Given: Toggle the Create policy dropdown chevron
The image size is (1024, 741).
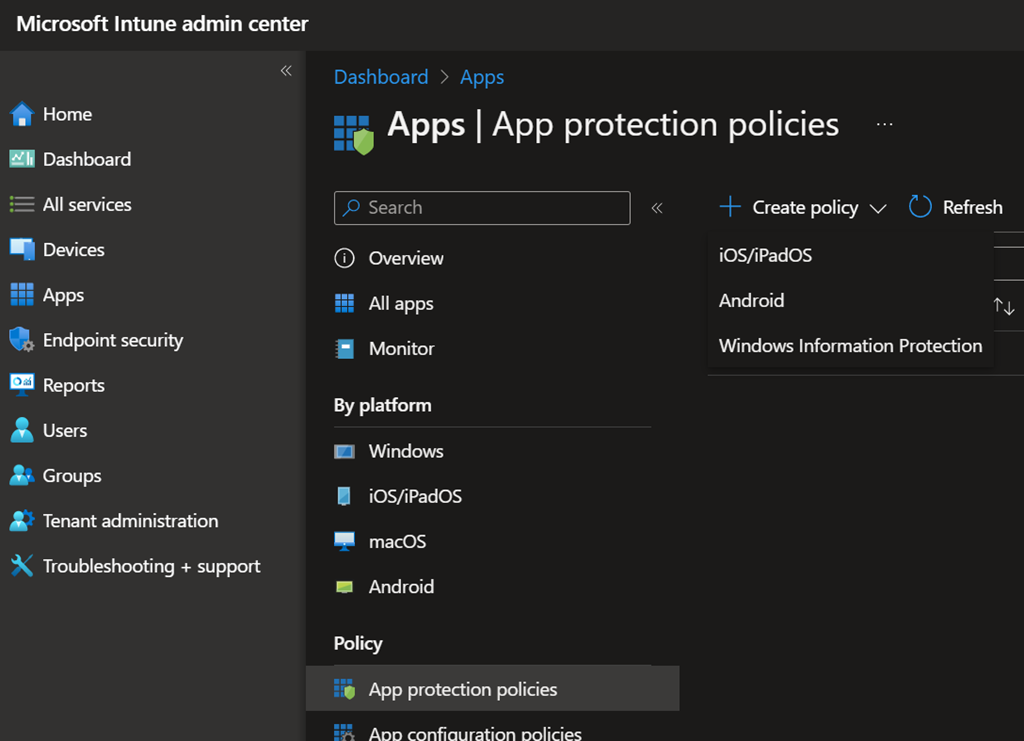Looking at the screenshot, I should [x=878, y=209].
